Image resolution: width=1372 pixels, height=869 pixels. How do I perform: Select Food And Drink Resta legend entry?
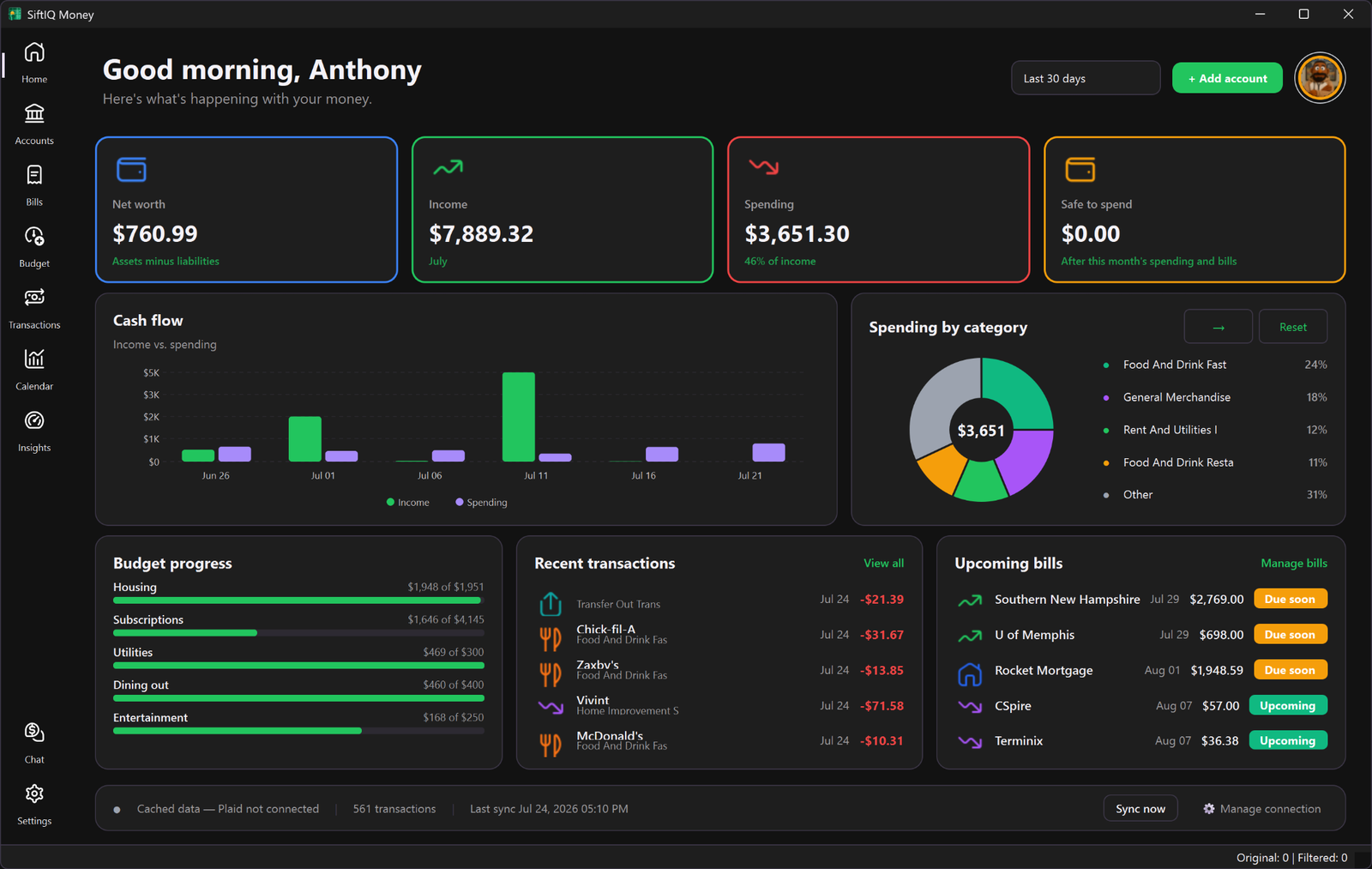point(1215,462)
